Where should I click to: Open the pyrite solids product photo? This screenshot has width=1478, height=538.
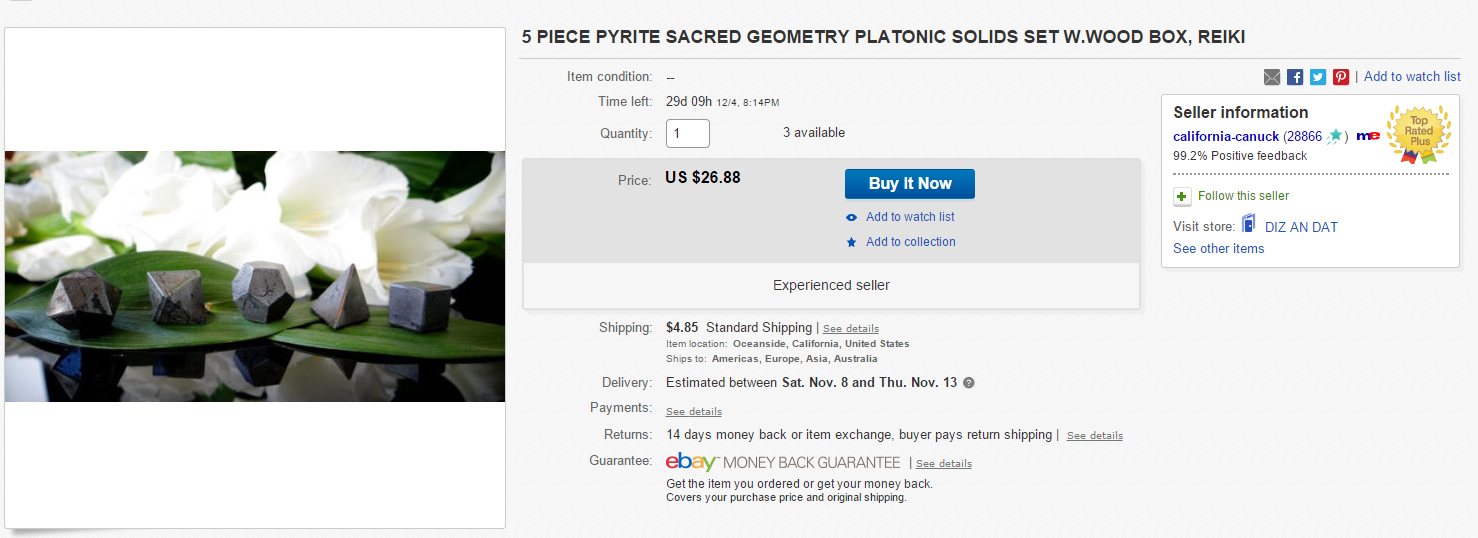255,277
